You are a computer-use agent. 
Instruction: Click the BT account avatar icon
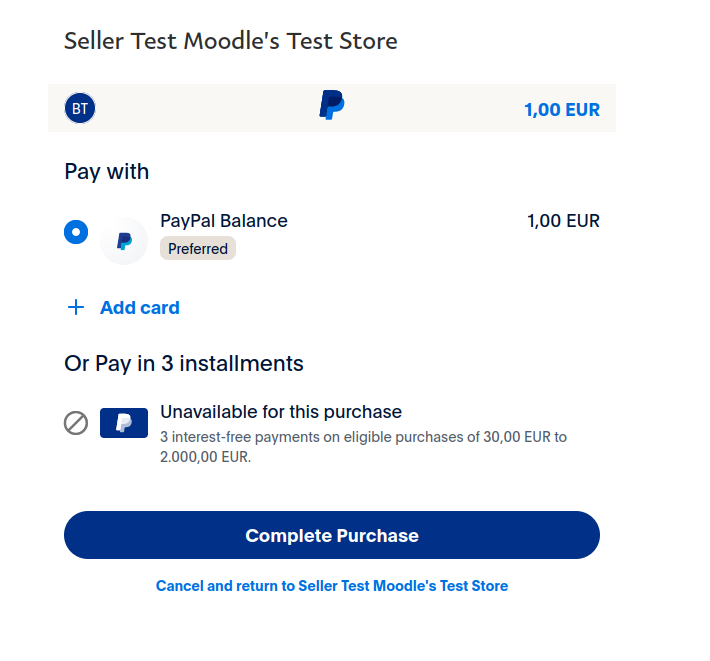coord(80,108)
